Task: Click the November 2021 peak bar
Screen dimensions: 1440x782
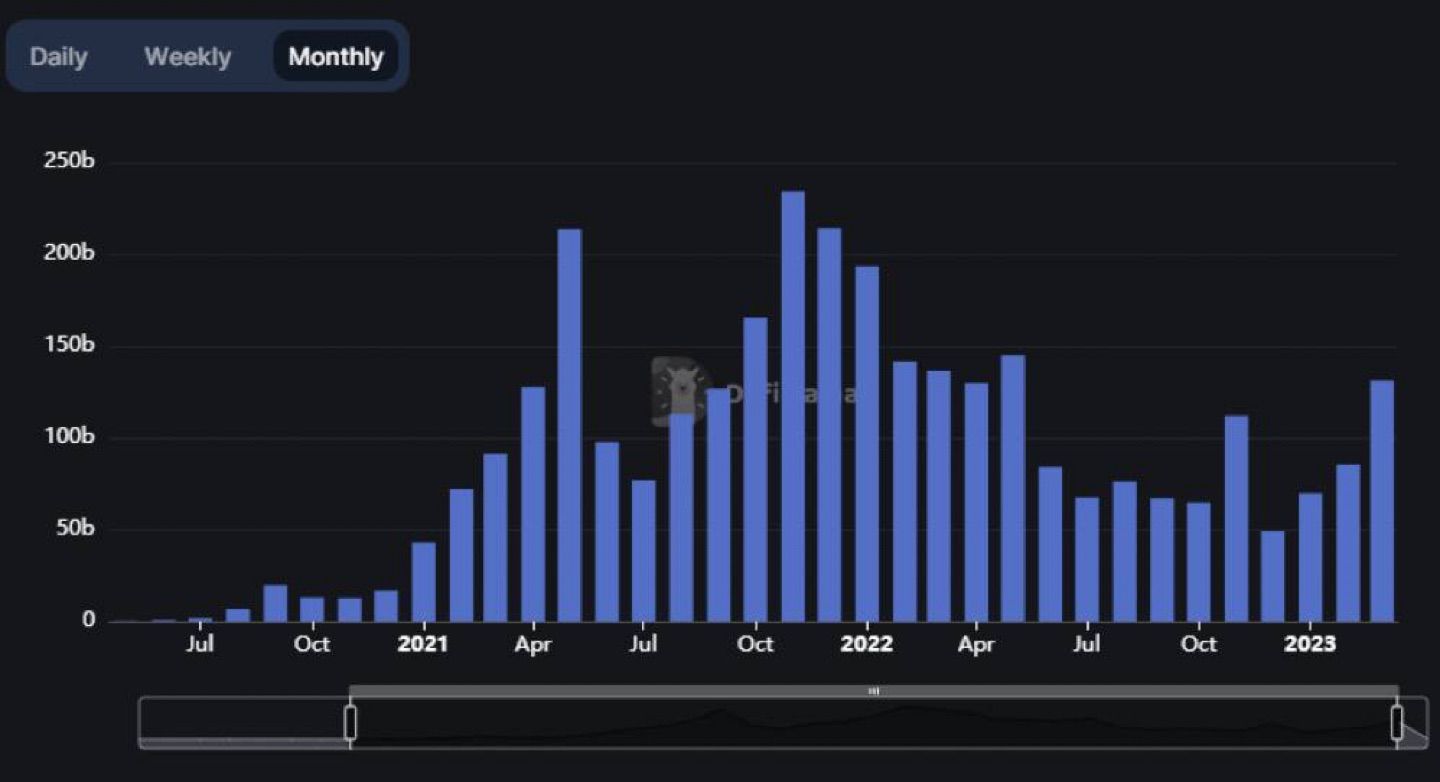Action: [x=793, y=406]
